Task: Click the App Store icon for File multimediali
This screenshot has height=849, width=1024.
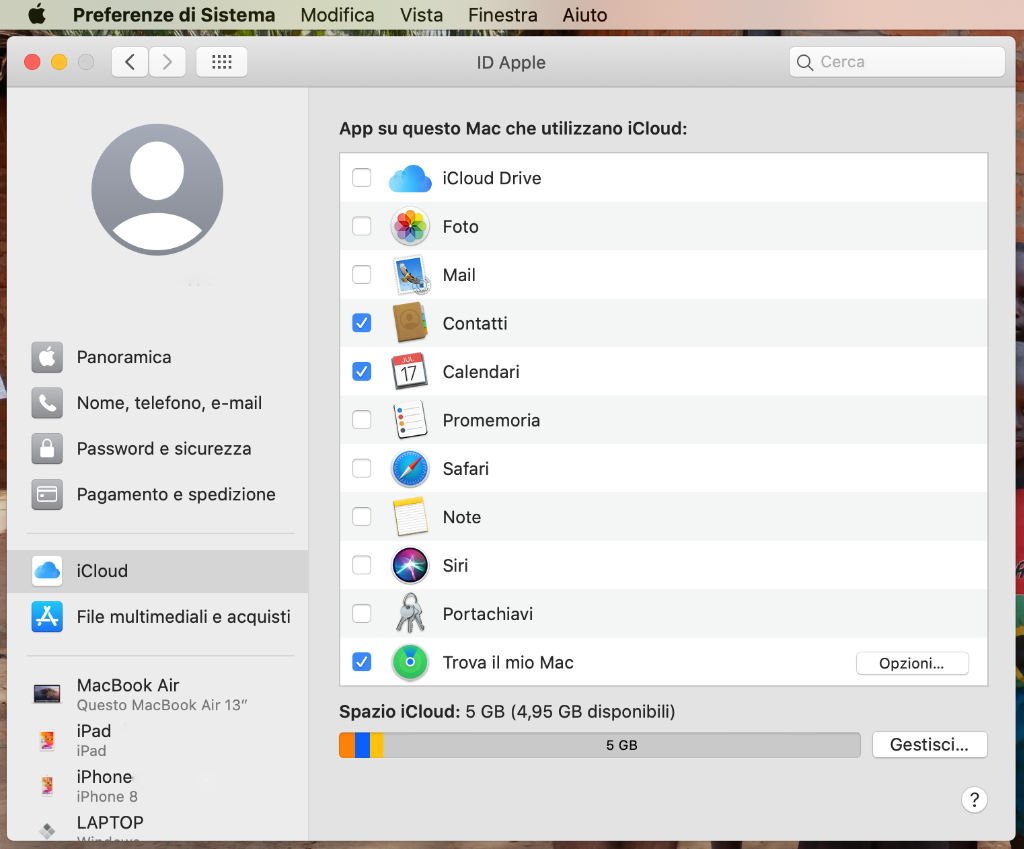Action: (47, 617)
